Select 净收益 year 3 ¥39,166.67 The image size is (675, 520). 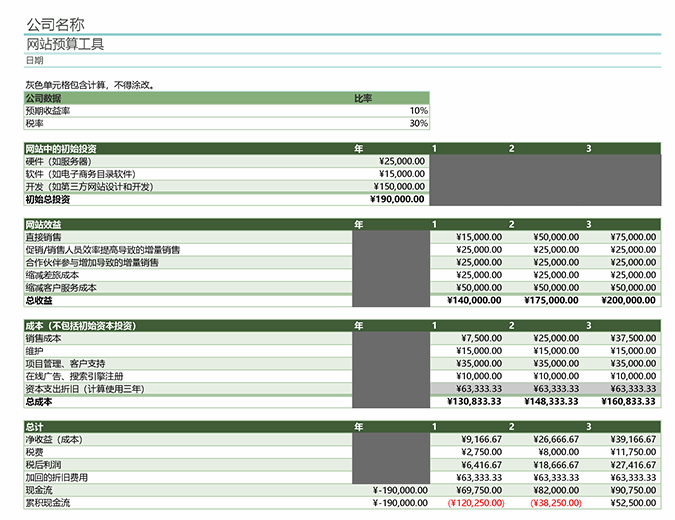(633, 439)
